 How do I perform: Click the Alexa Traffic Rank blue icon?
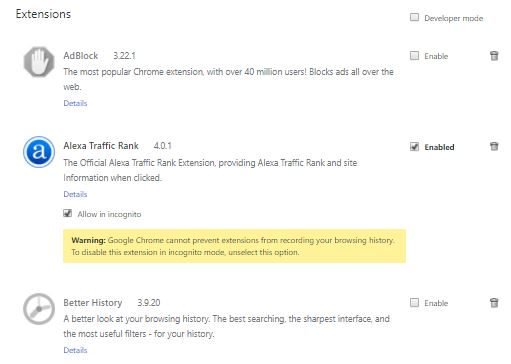pos(39,152)
